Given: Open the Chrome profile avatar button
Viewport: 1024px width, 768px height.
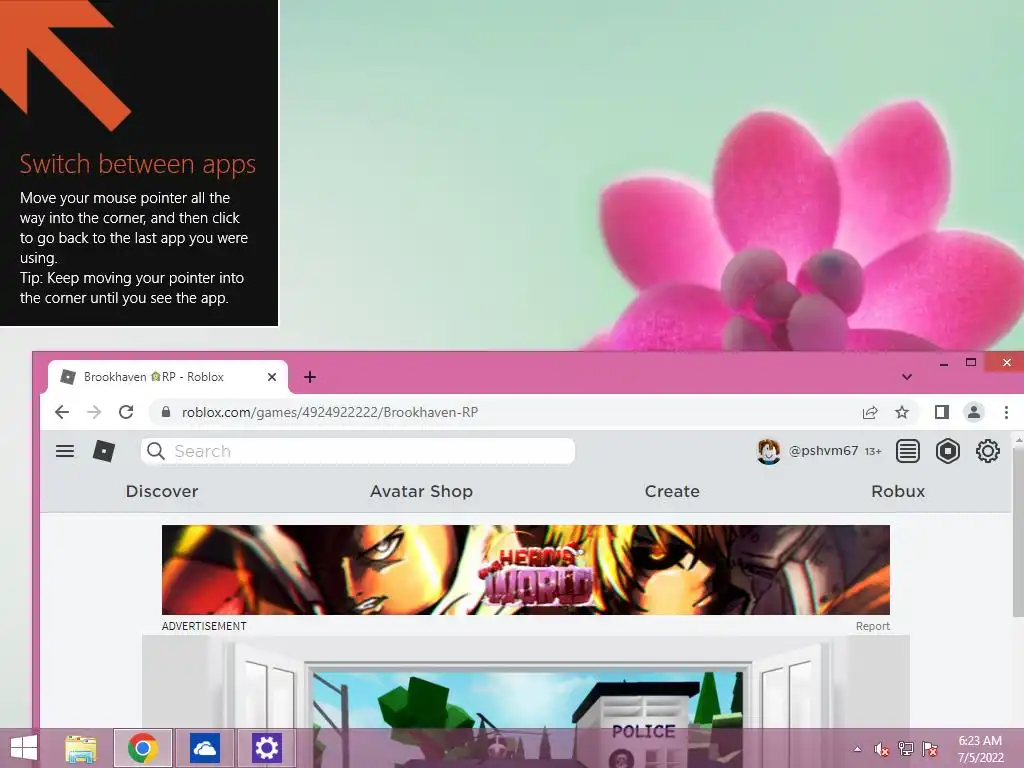Looking at the screenshot, I should point(974,412).
